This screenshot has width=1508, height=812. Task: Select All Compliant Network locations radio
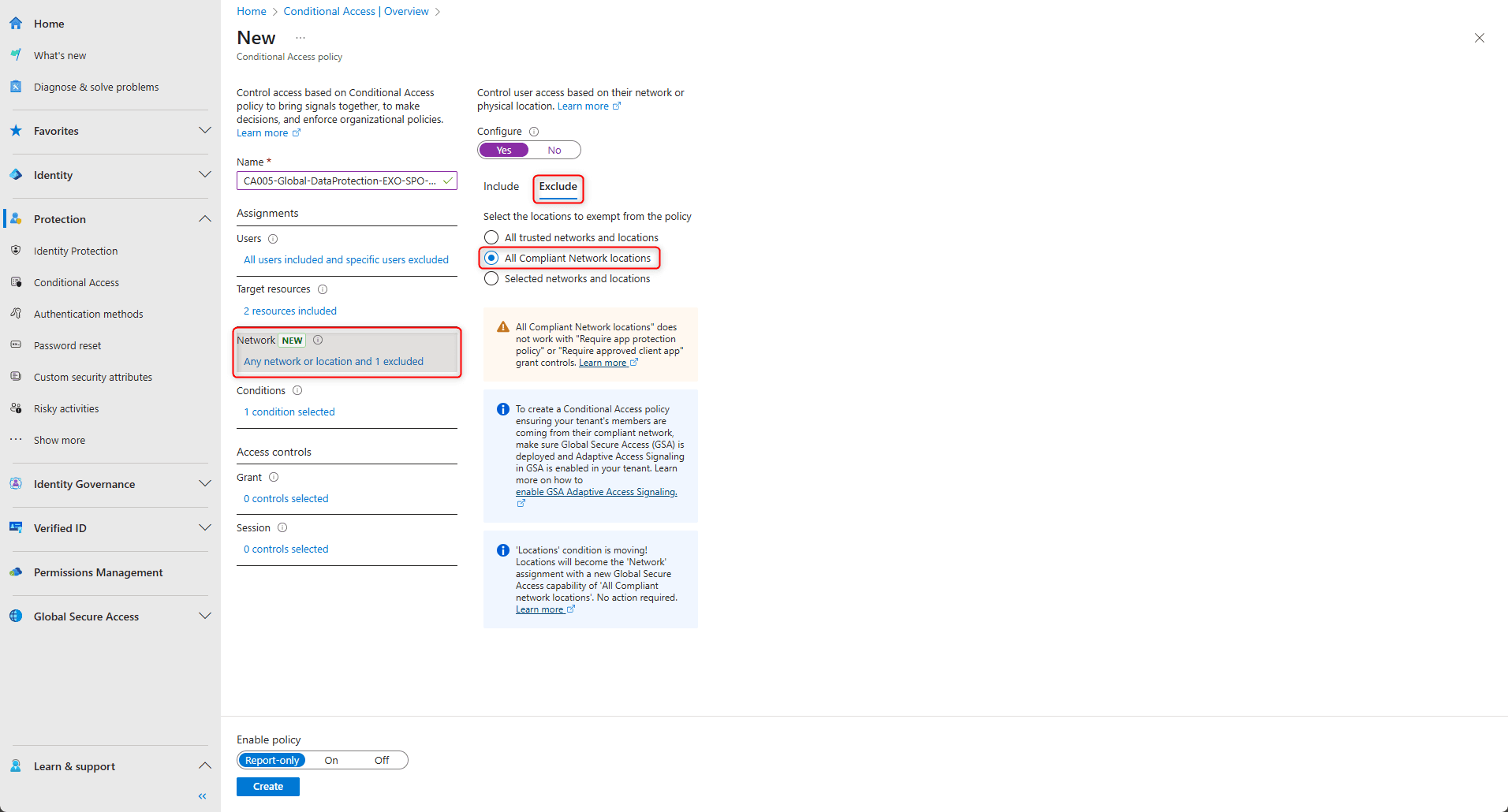491,258
